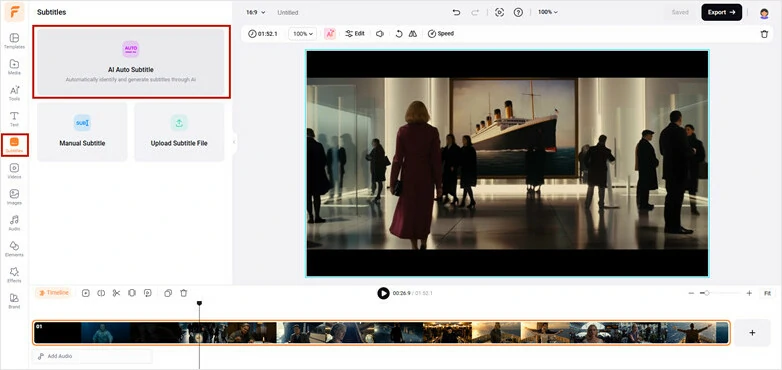
Task: Undo the last action
Action: pos(456,12)
